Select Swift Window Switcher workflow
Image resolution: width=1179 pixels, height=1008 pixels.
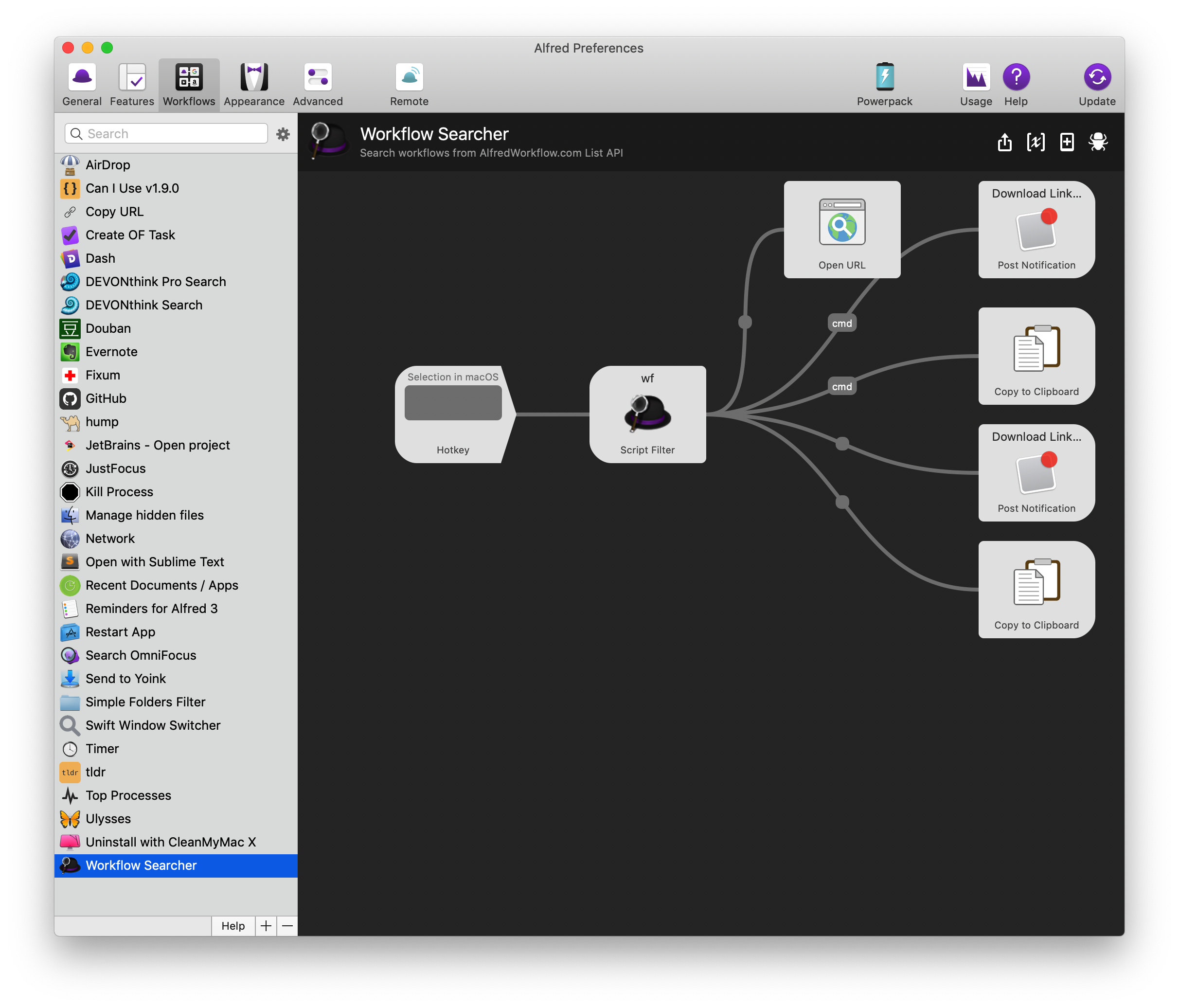pos(176,724)
